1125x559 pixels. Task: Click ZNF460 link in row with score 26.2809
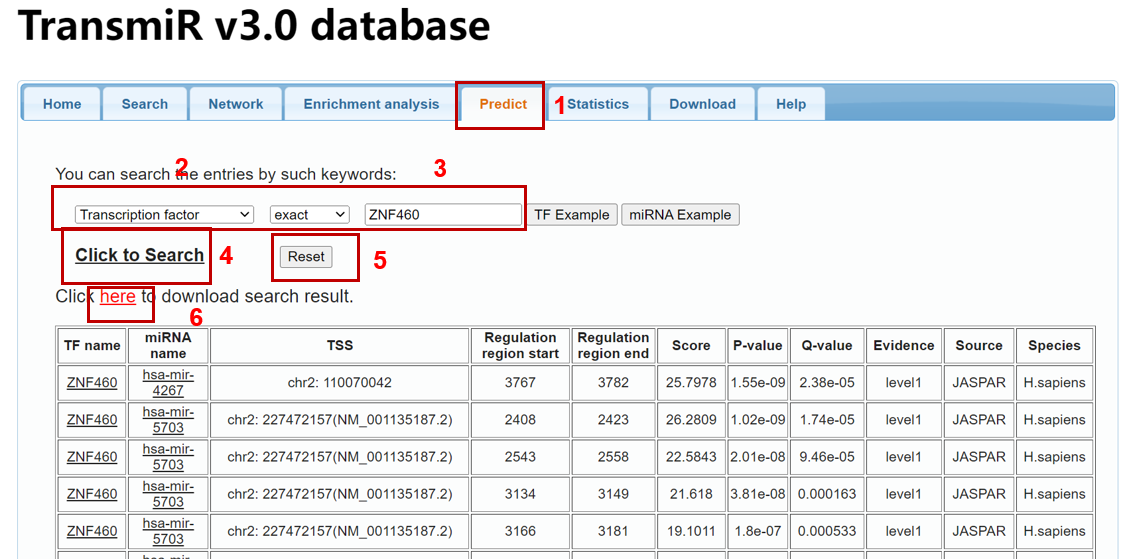coord(92,420)
